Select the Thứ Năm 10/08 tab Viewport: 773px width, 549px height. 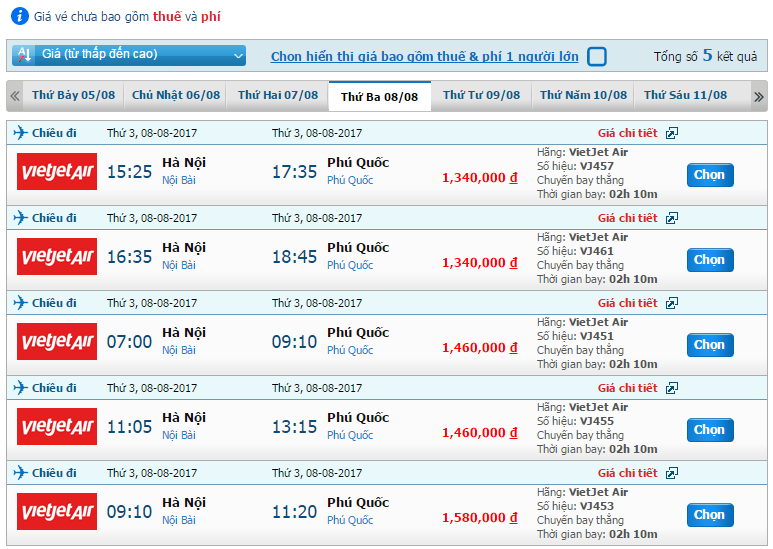point(583,95)
